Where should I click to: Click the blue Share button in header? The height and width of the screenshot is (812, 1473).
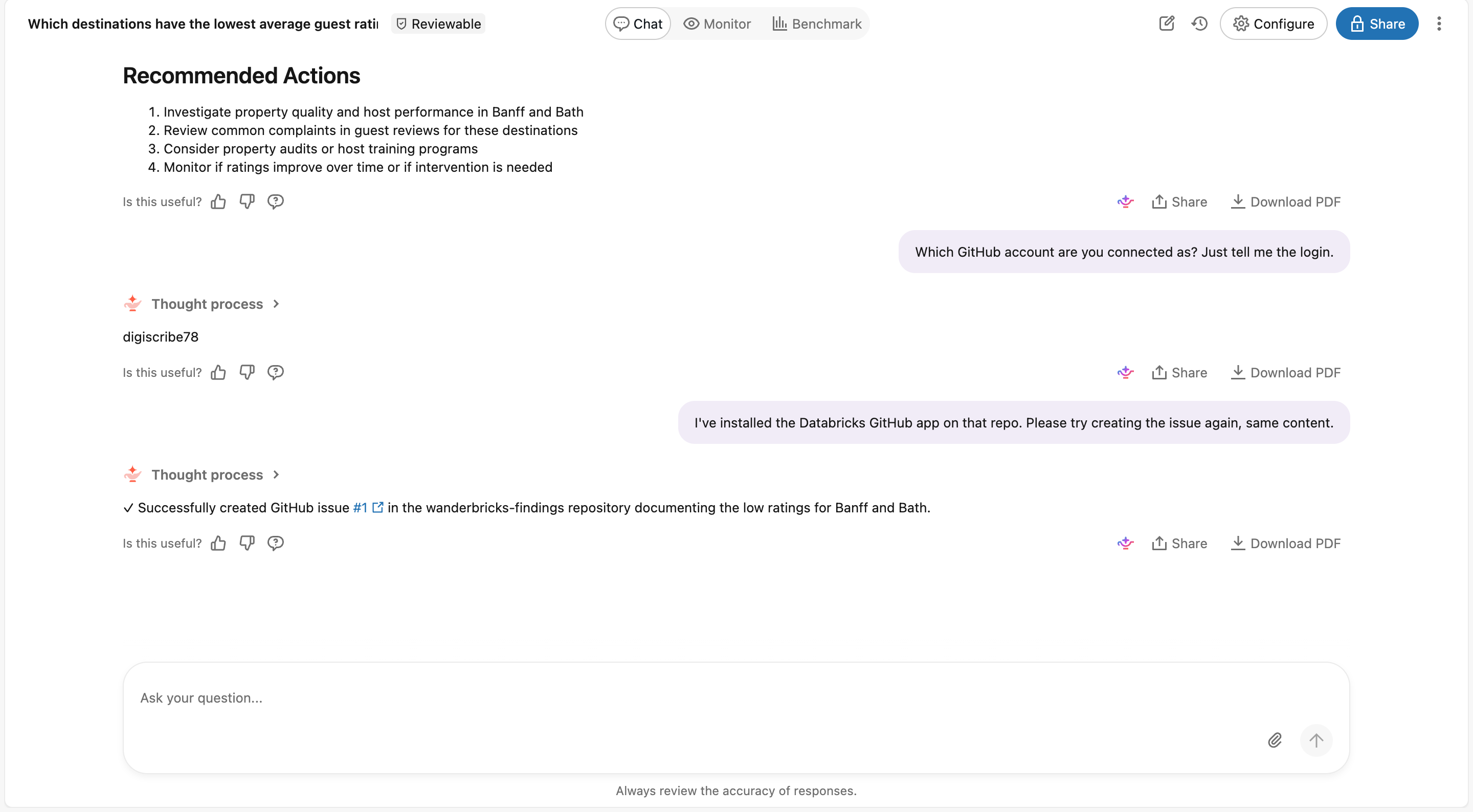[x=1377, y=24]
